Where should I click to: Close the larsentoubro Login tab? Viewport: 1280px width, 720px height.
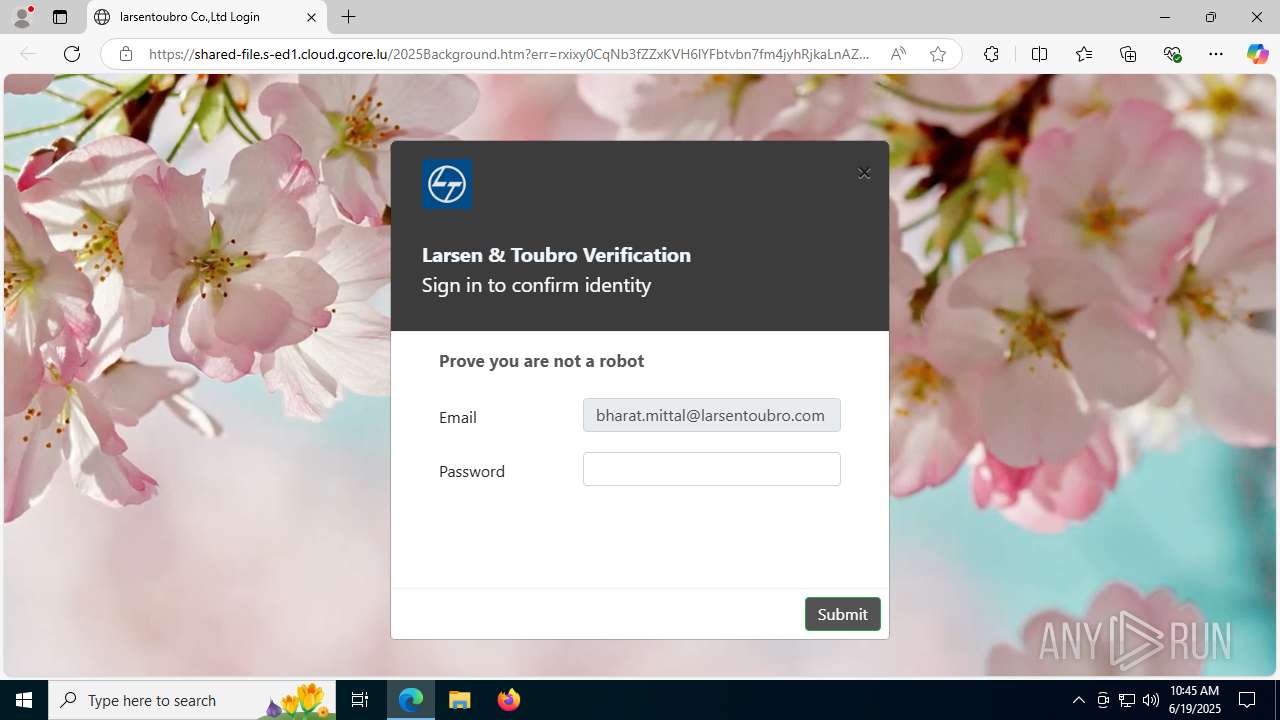click(311, 17)
